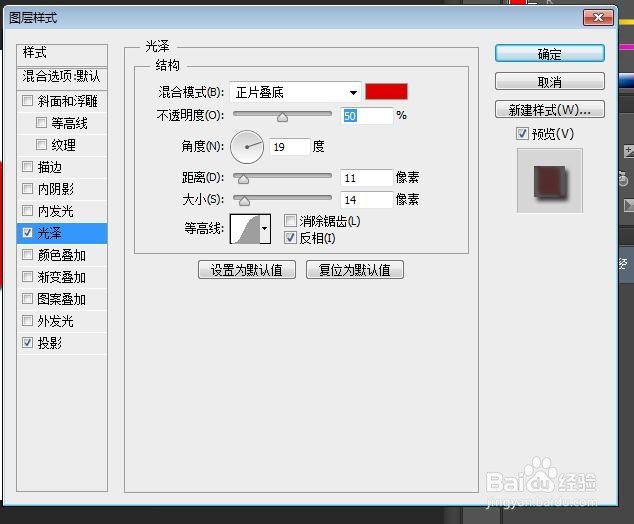634x524 pixels.
Task: Enable the 外发光 checkbox
Action: tap(27, 321)
